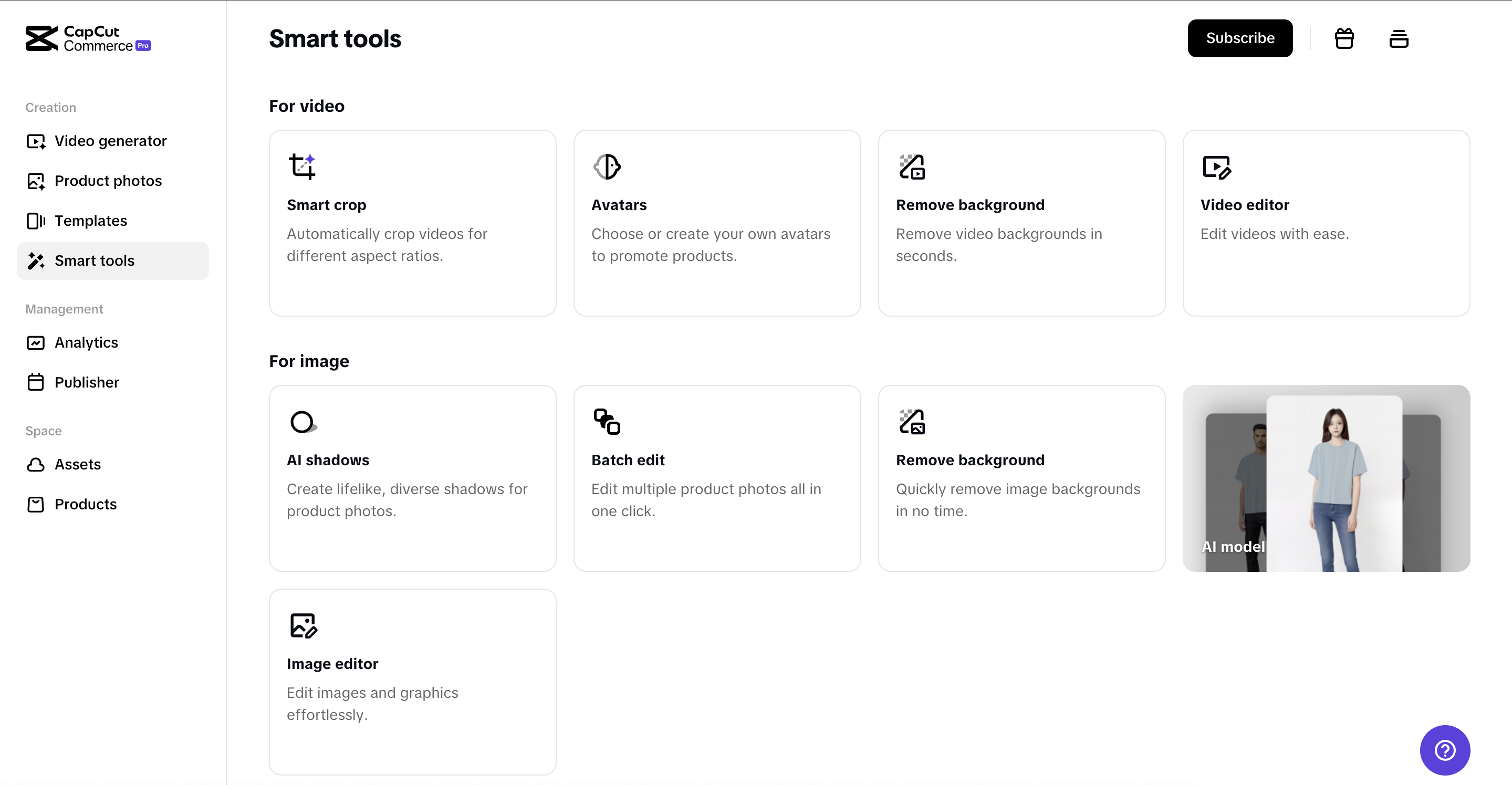Click the Image editor picture icon
The image size is (1512, 785).
point(304,625)
